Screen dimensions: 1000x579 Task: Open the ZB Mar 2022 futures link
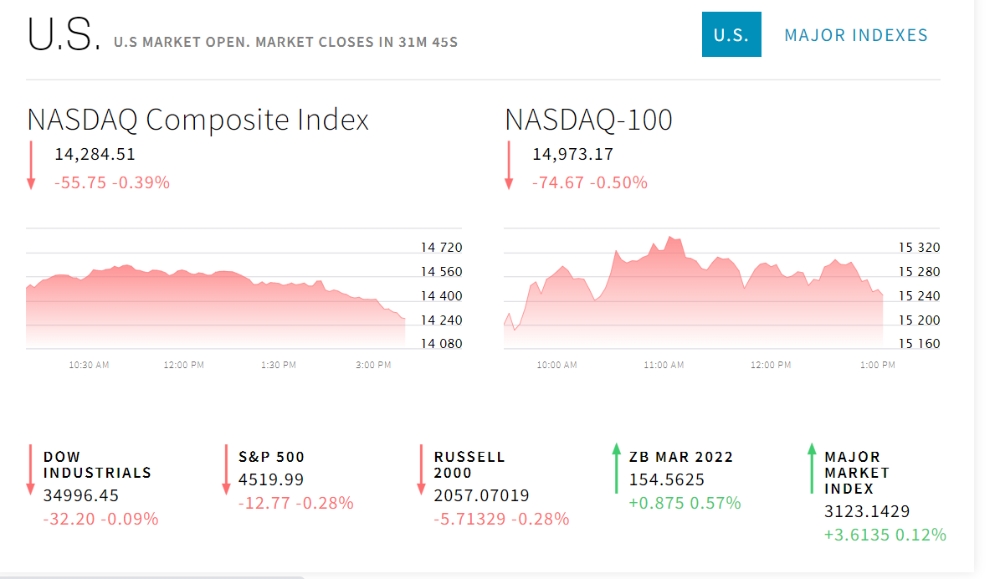coord(681,457)
